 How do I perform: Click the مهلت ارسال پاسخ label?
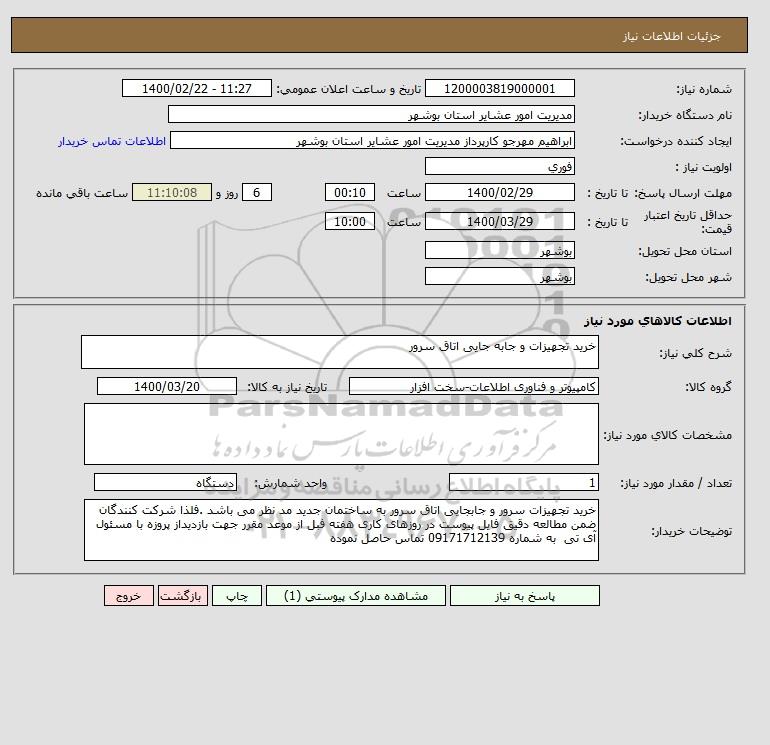click(x=683, y=193)
